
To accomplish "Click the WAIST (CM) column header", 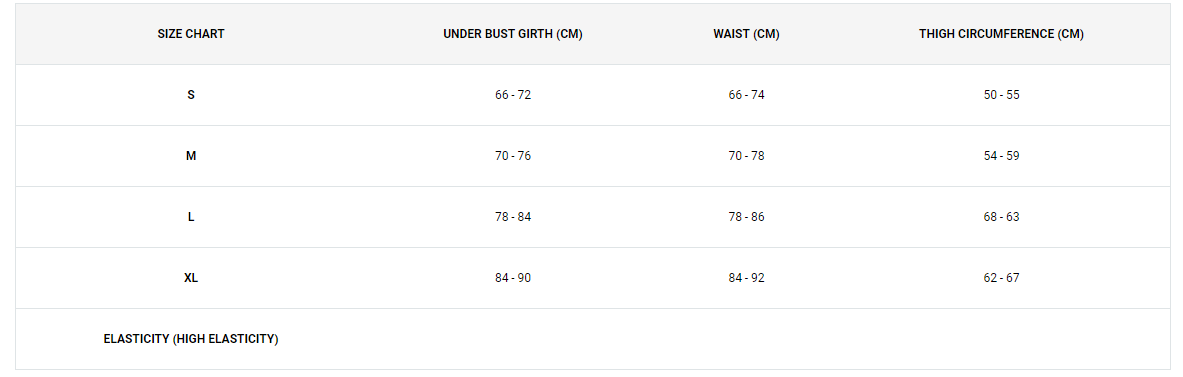I will click(x=746, y=34).
